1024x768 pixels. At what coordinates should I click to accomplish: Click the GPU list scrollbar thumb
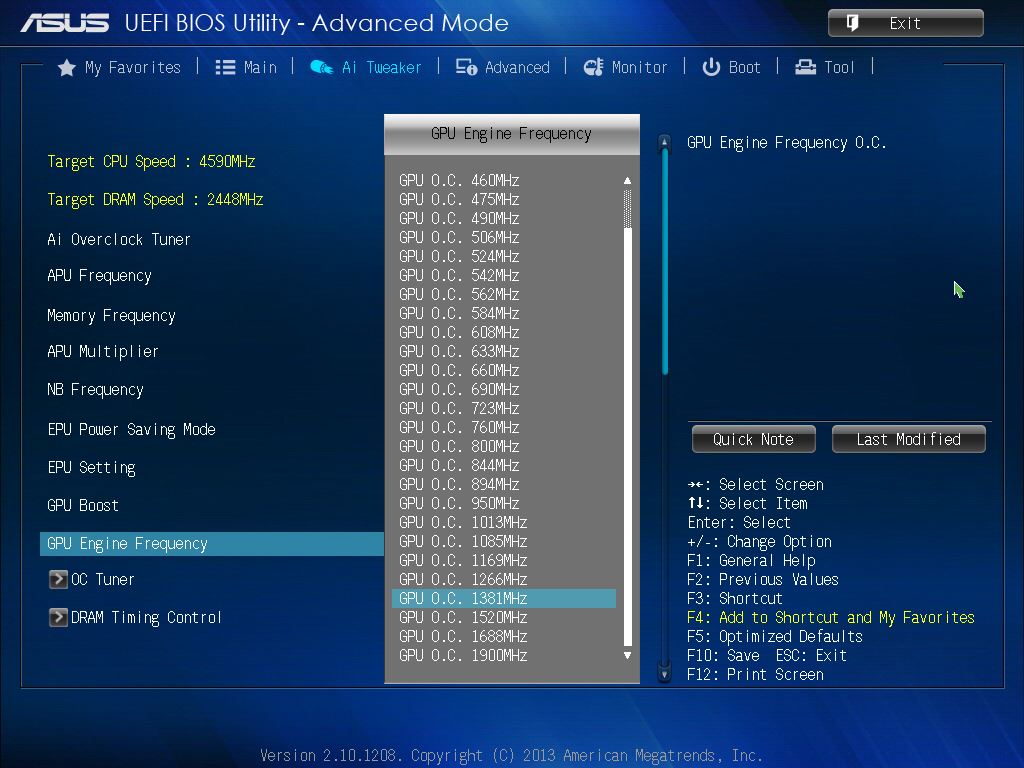[628, 209]
